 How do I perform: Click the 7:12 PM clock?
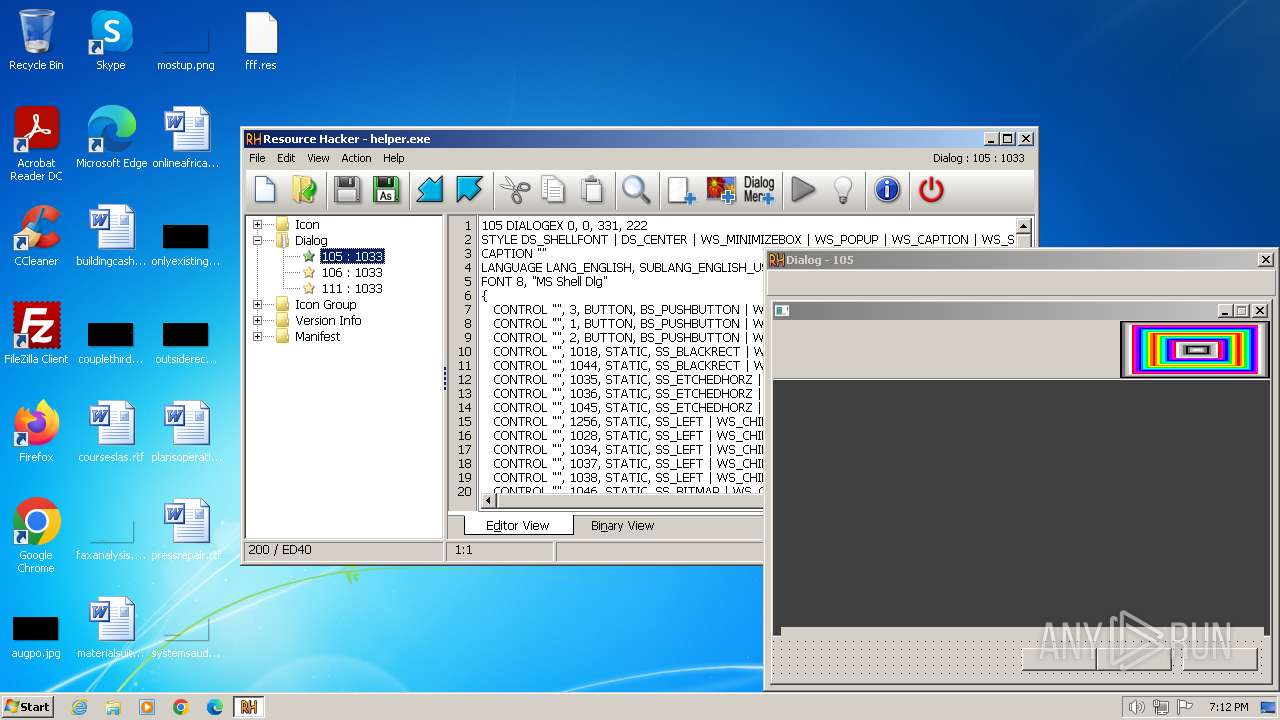(1228, 707)
